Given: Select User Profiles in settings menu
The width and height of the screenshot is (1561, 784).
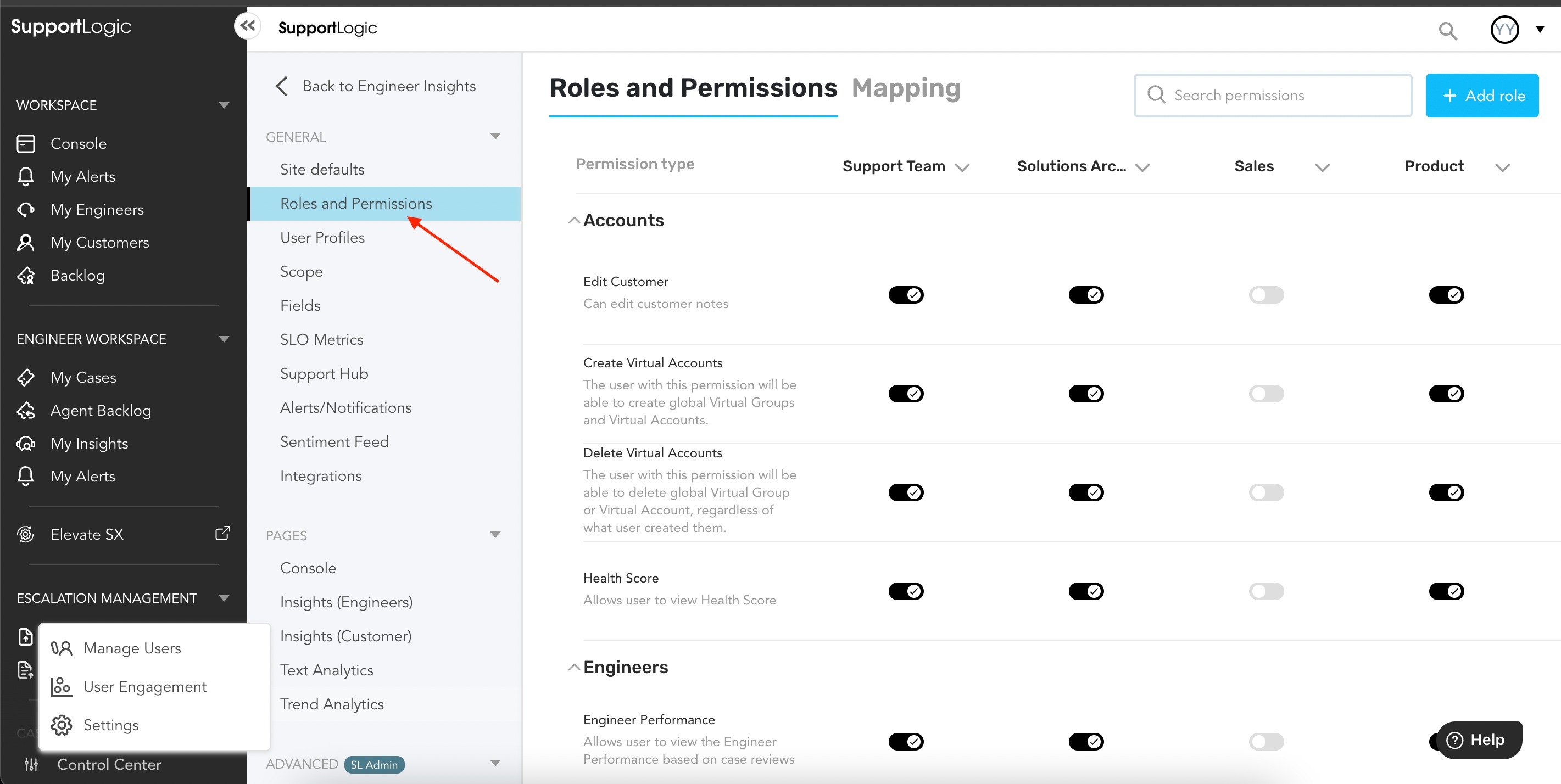Looking at the screenshot, I should [x=322, y=238].
